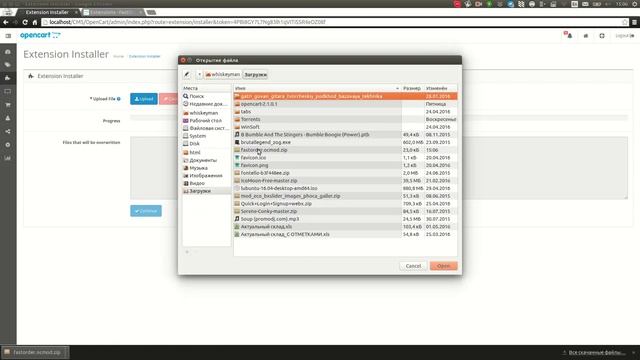Open System gear icon in OpenCart sidebar
640x360 pixels.
(8, 145)
